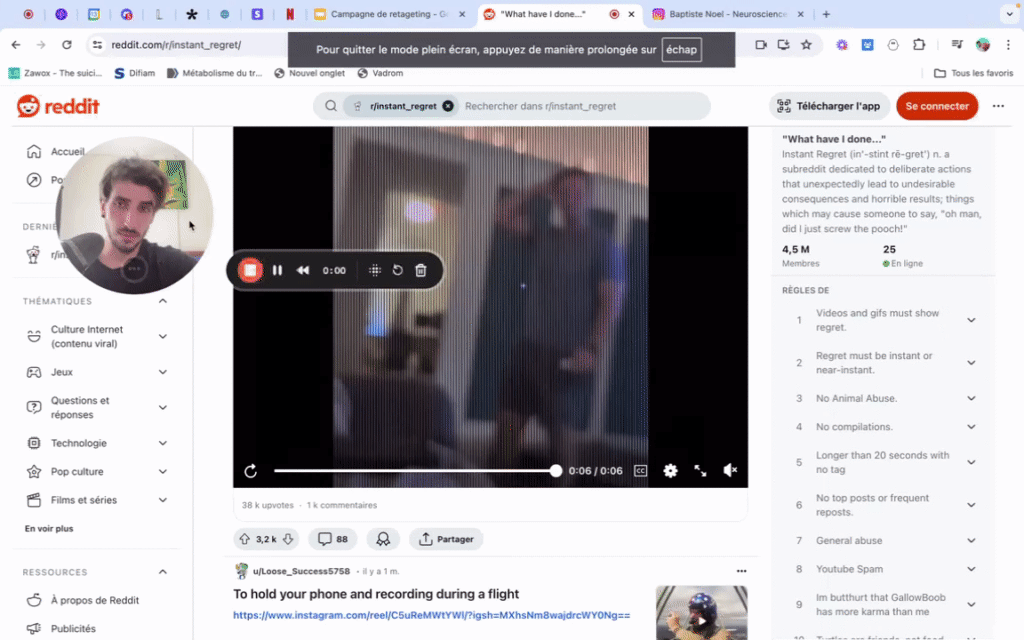Expand rule 1 Videos and gifs must show regret
The height and width of the screenshot is (640, 1024).
[972, 320]
